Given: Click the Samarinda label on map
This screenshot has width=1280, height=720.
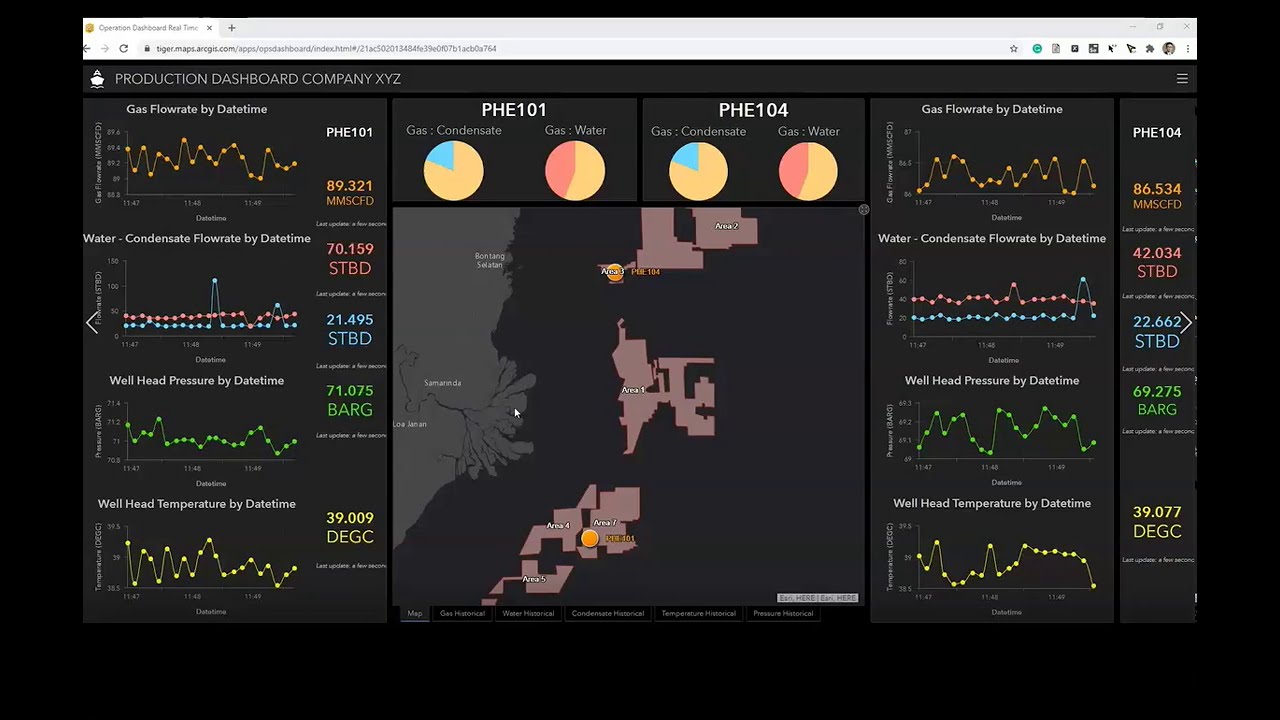Looking at the screenshot, I should coord(442,383).
